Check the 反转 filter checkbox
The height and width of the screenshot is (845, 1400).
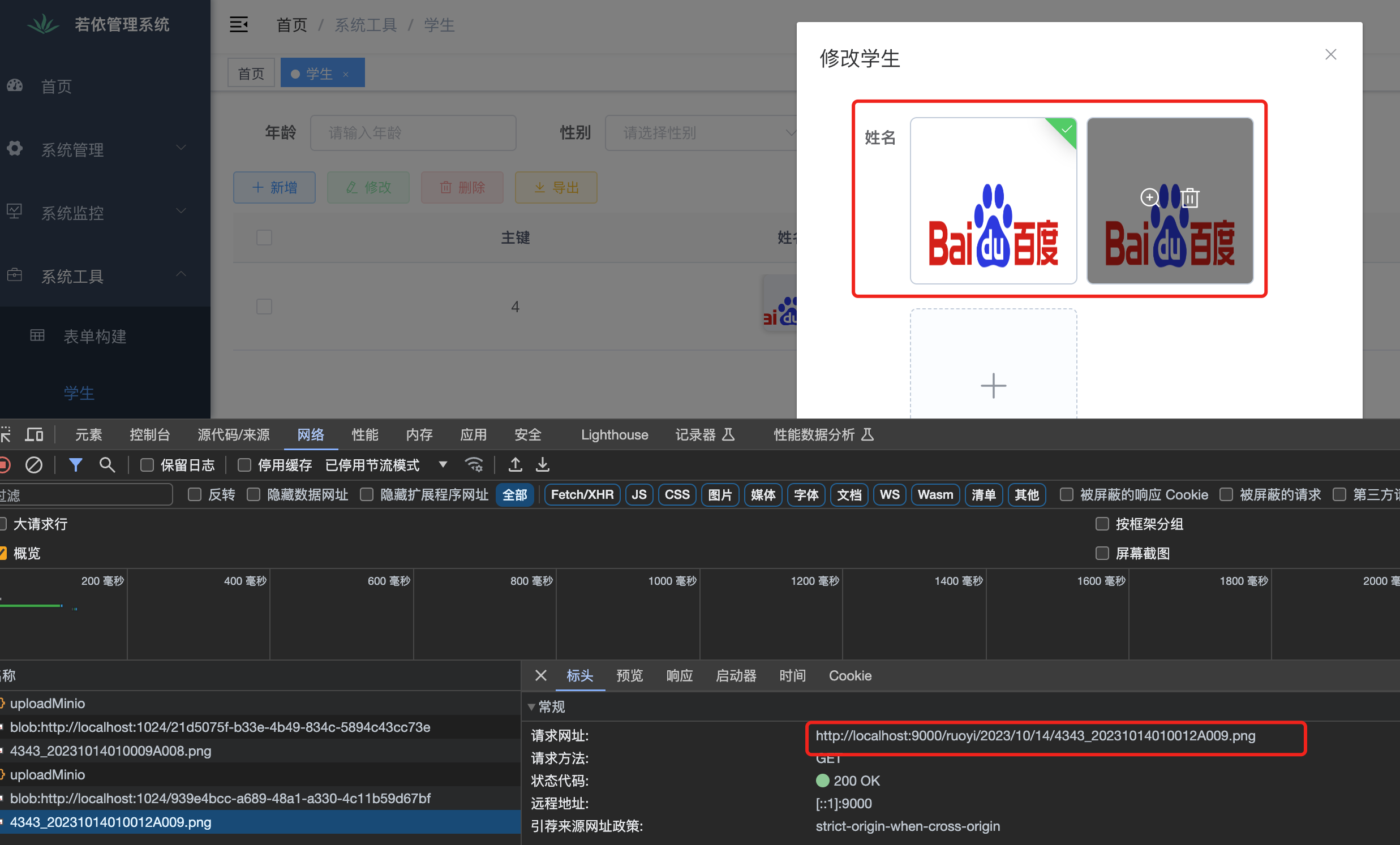tap(194, 495)
